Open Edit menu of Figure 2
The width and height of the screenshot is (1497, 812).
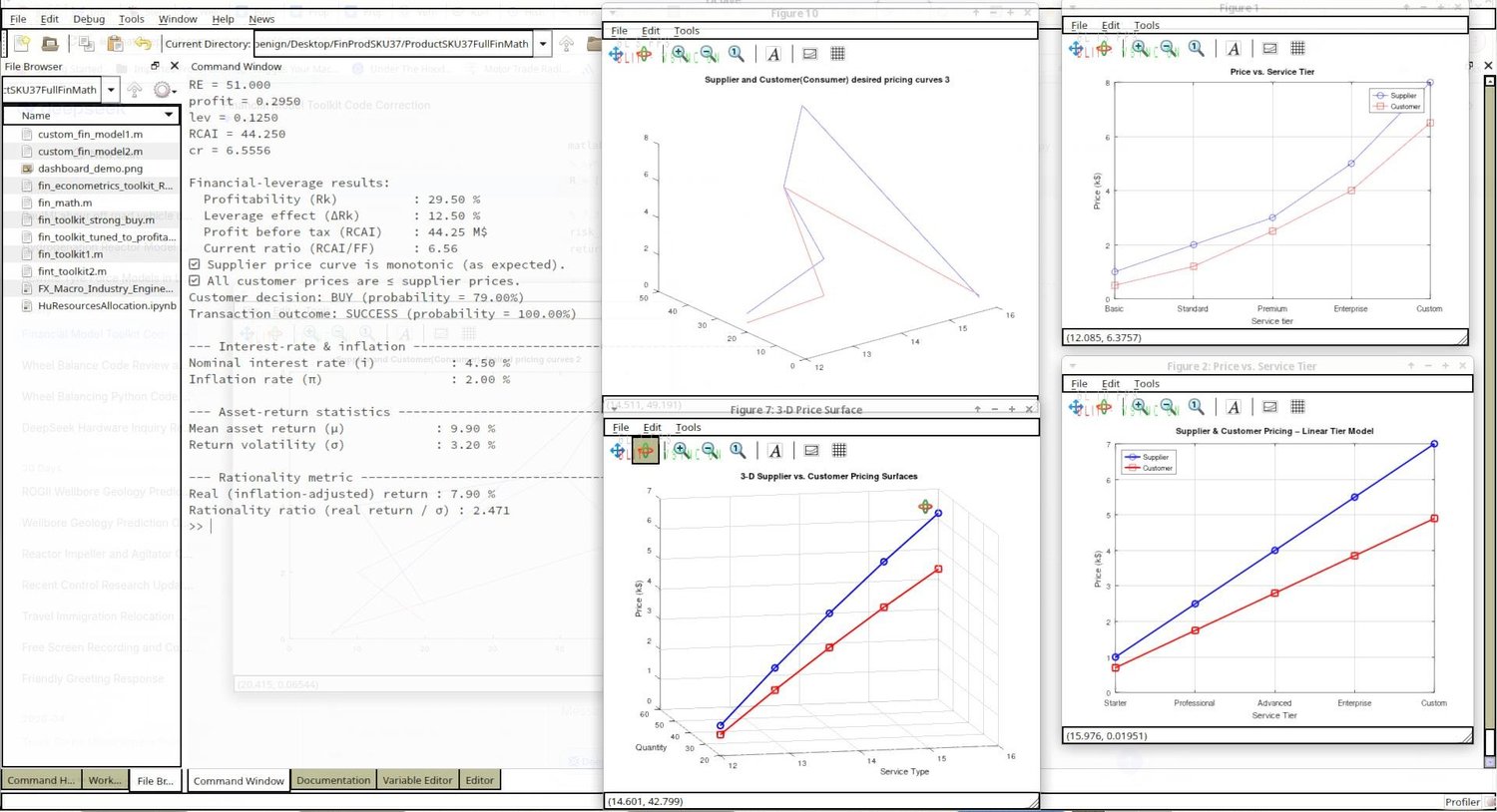point(1111,384)
